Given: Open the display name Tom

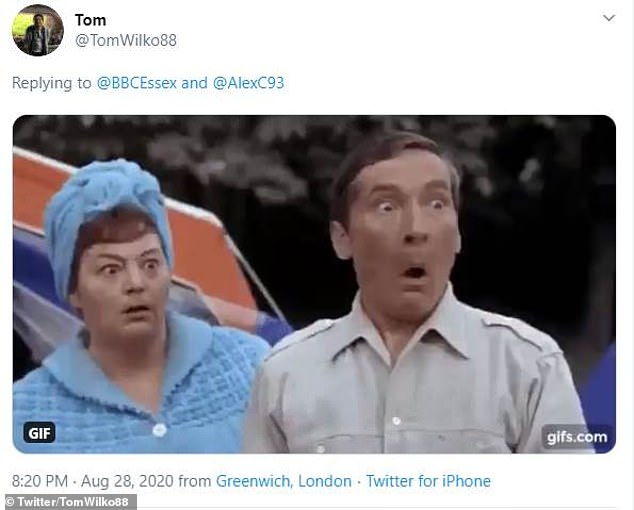Looking at the screenshot, I should (x=91, y=20).
